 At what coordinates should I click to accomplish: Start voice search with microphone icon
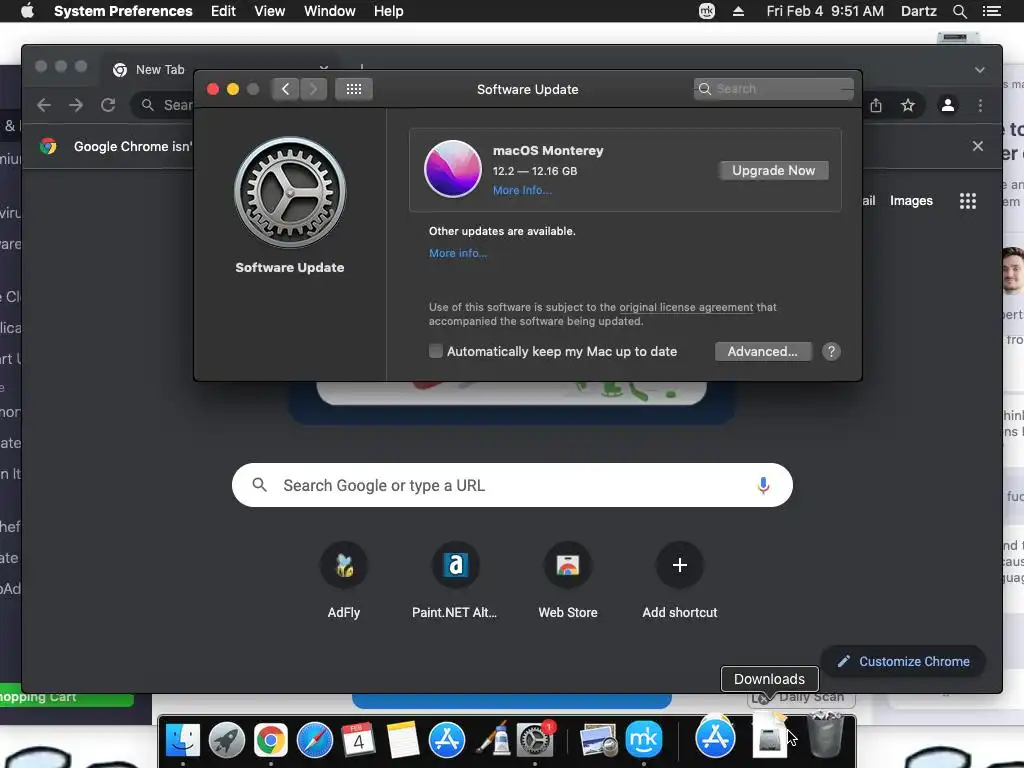pos(763,485)
